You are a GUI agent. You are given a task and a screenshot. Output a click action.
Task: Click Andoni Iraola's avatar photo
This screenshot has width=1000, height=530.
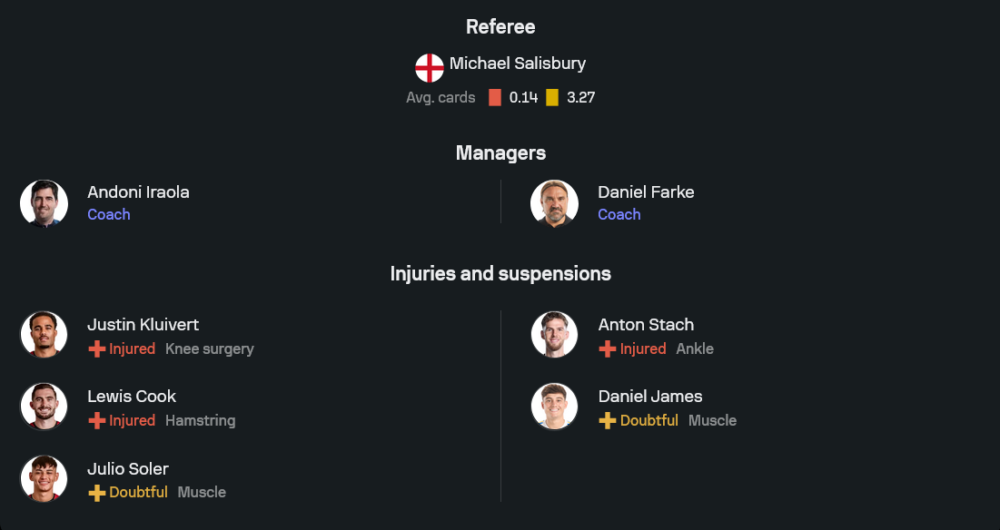44,203
